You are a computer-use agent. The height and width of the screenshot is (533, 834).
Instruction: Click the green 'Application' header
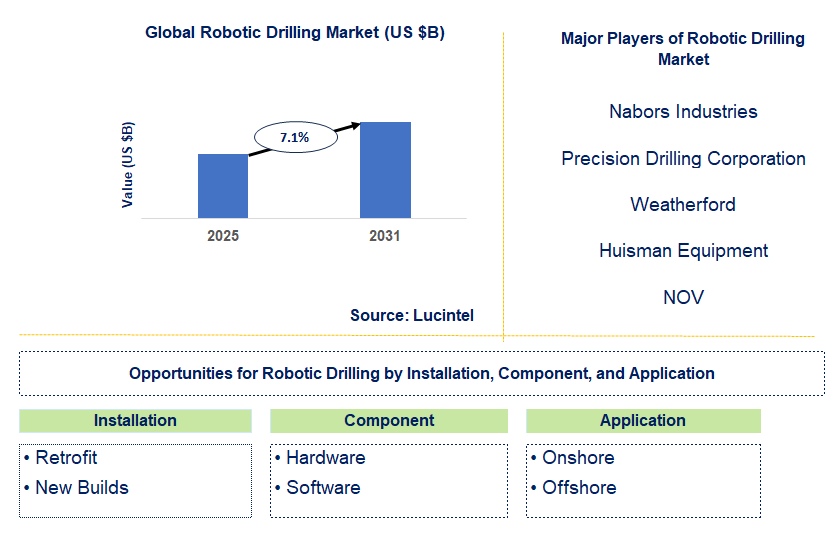[x=643, y=421]
